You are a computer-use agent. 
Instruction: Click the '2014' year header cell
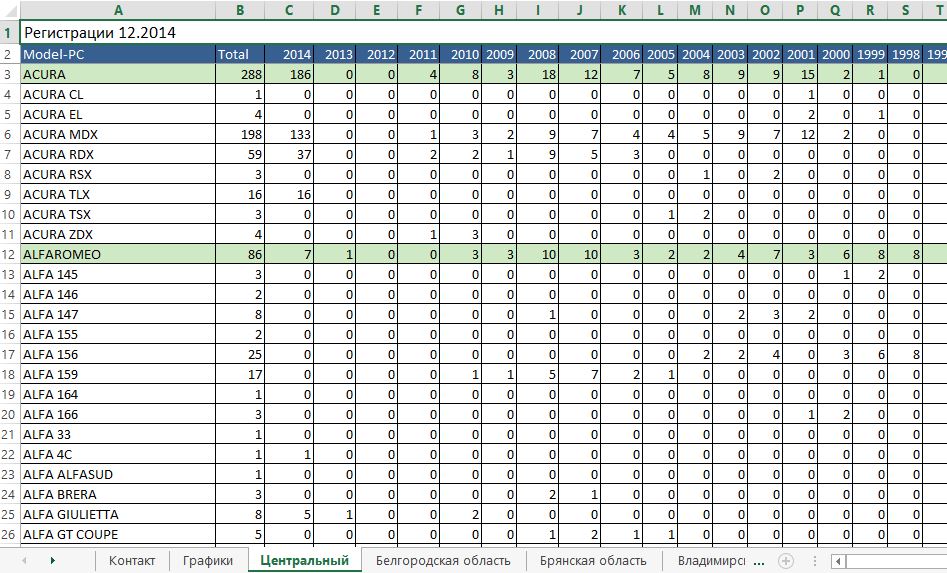tap(289, 54)
